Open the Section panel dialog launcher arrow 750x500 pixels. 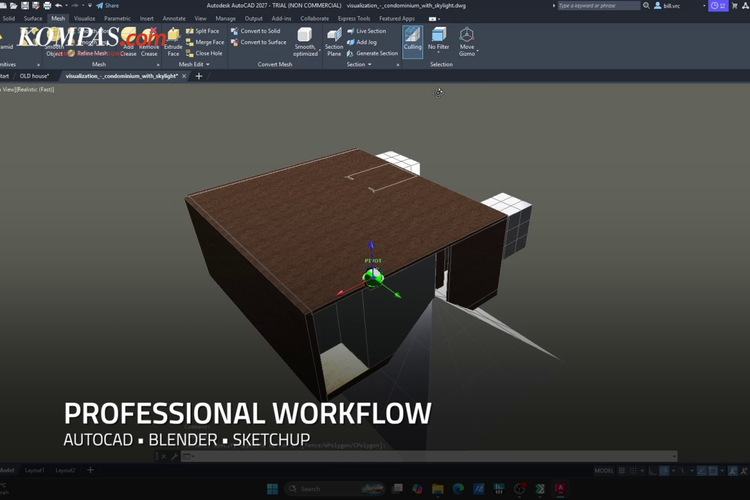tap(398, 65)
